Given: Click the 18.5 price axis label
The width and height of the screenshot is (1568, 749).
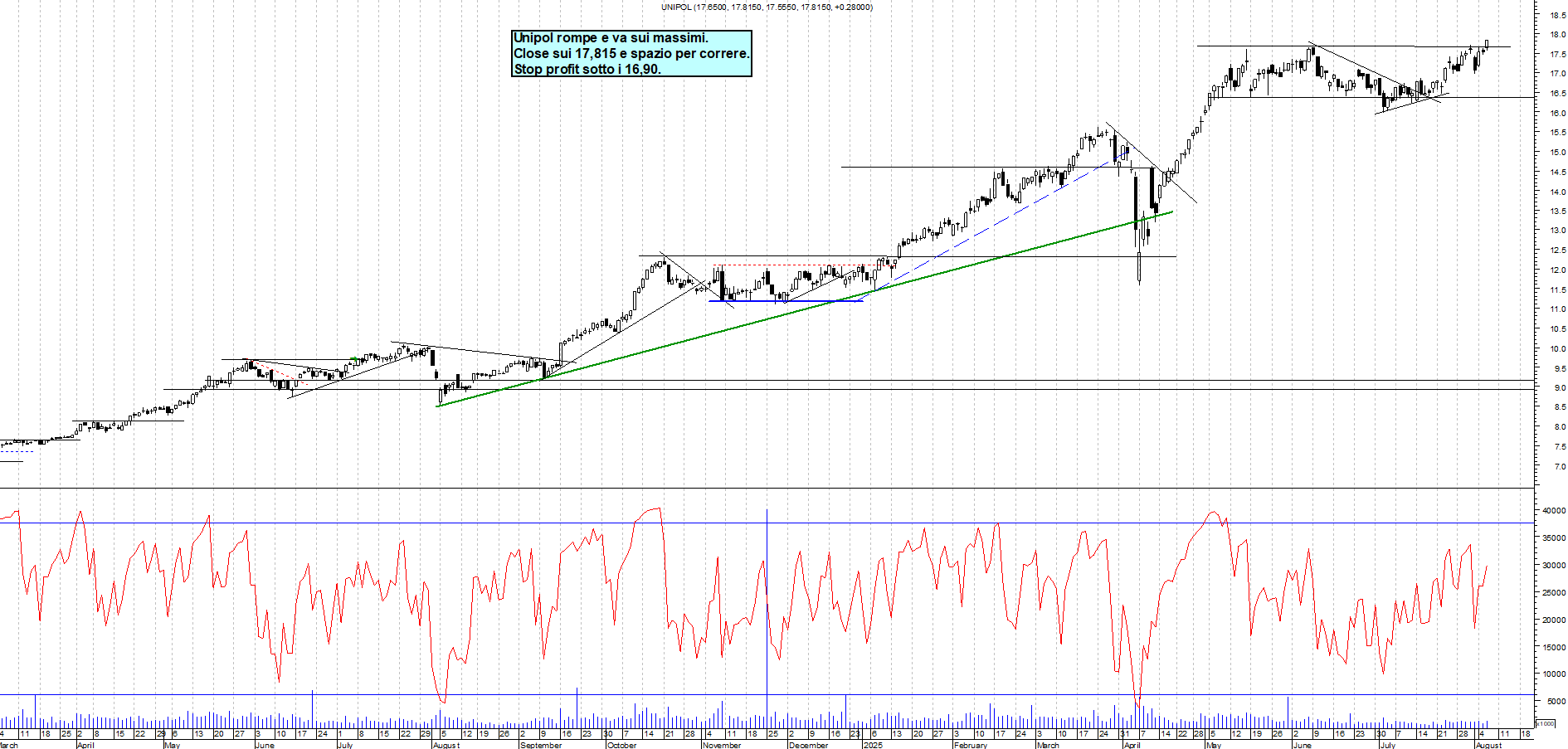Looking at the screenshot, I should [x=1557, y=15].
